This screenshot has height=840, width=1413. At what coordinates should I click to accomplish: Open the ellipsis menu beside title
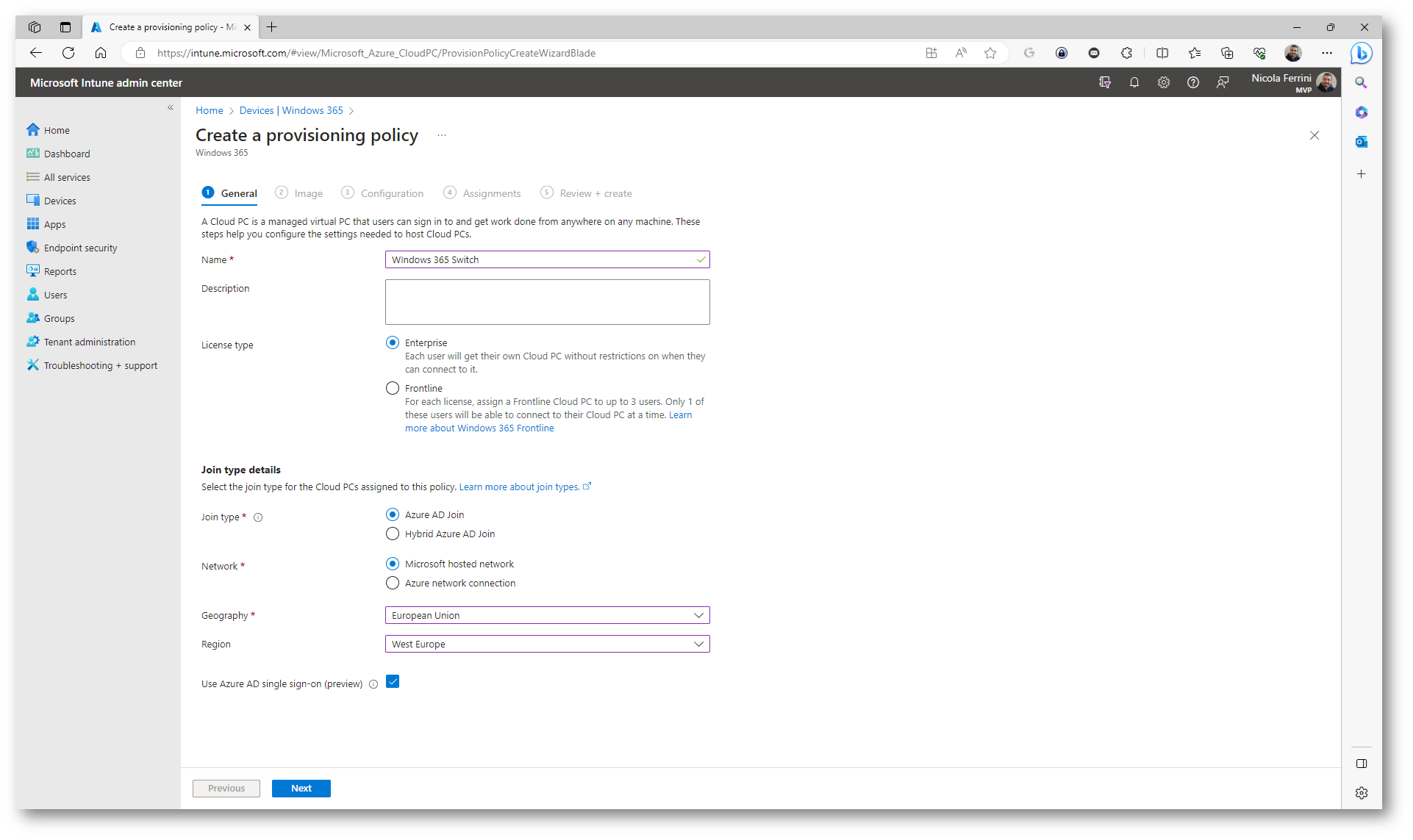click(442, 135)
